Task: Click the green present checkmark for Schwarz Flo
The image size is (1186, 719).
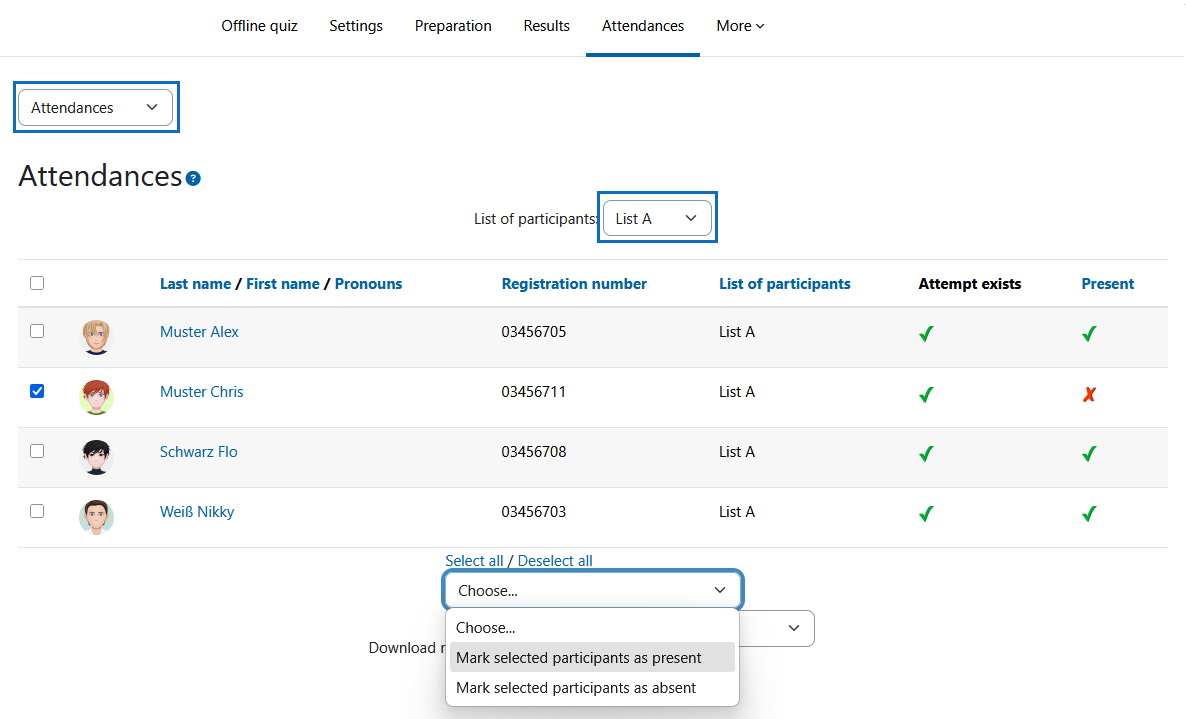Action: (1089, 454)
